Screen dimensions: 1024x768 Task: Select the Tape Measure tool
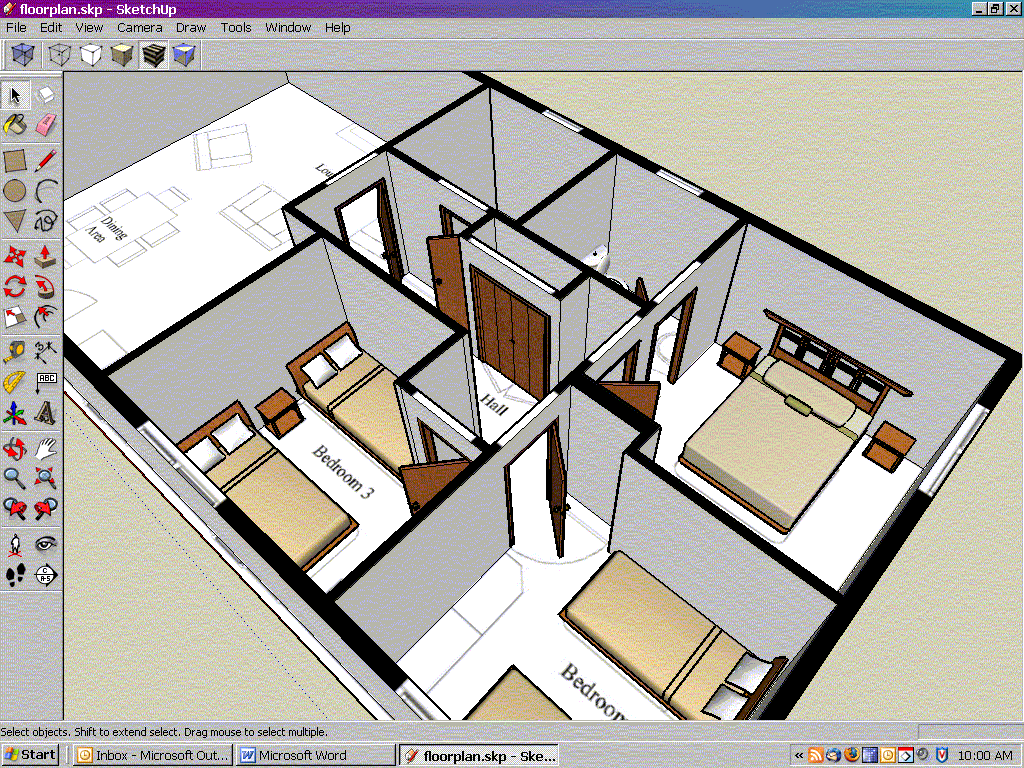coord(15,351)
